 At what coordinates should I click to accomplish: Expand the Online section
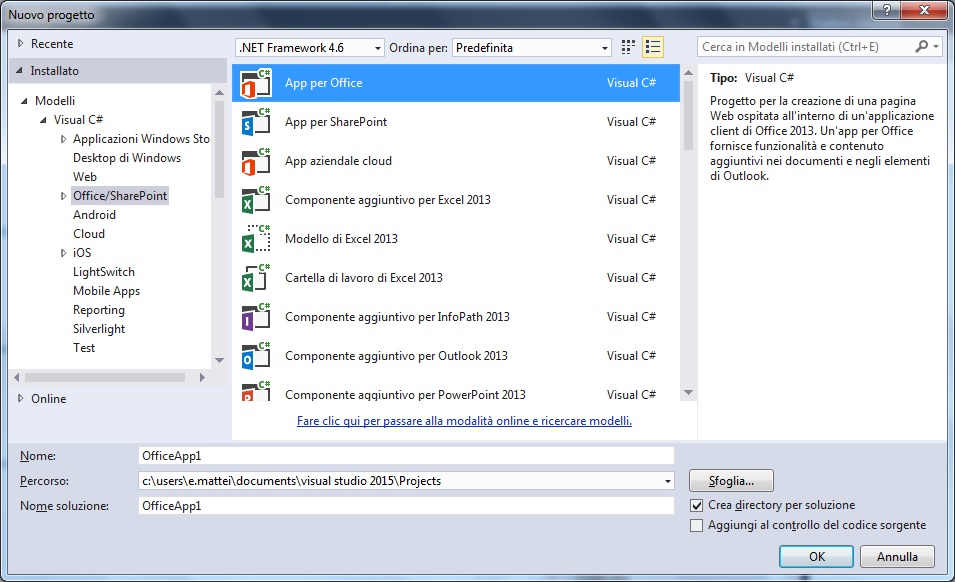click(x=21, y=398)
